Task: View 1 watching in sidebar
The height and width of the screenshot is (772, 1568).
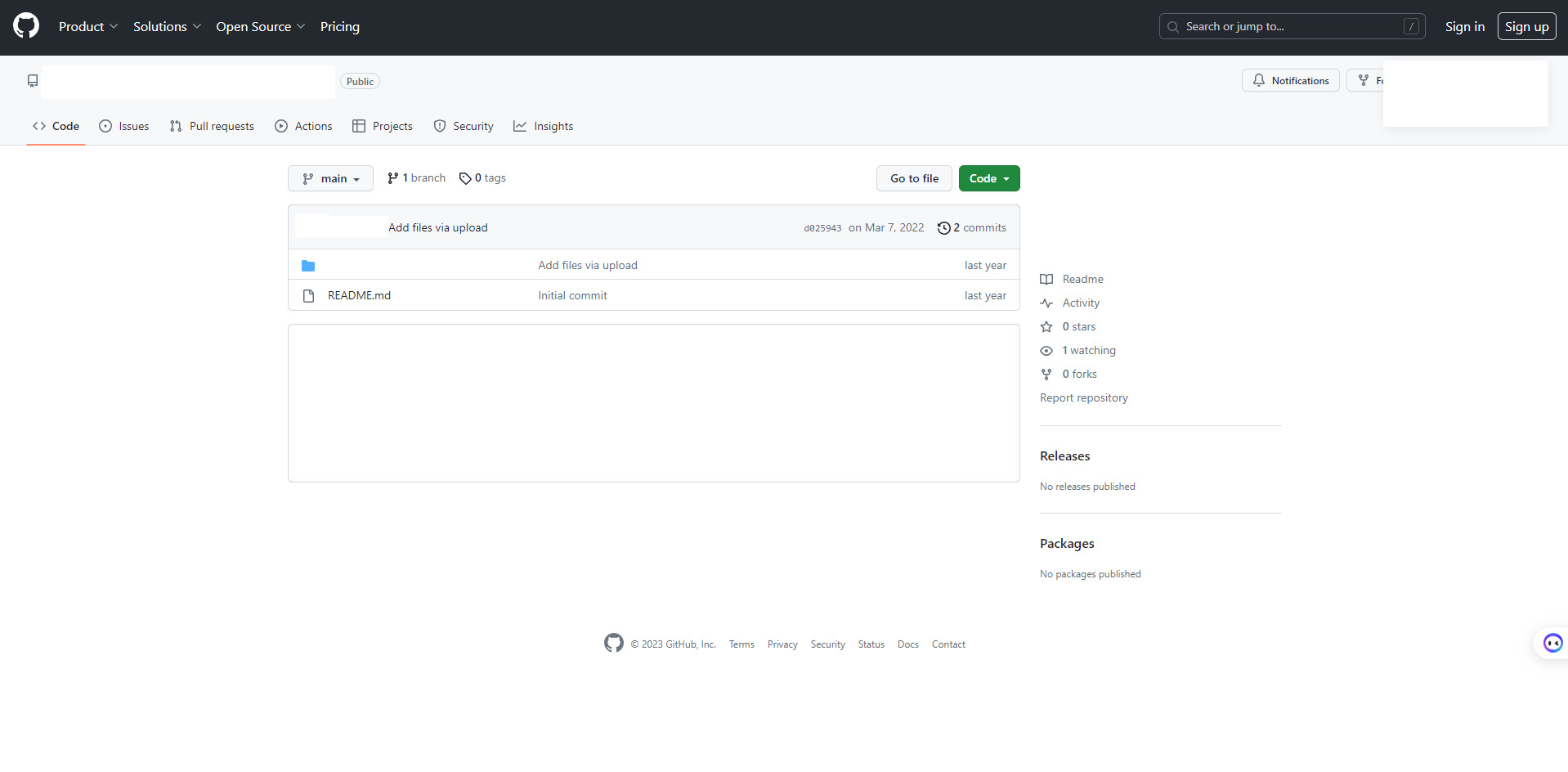Action: [1077, 350]
